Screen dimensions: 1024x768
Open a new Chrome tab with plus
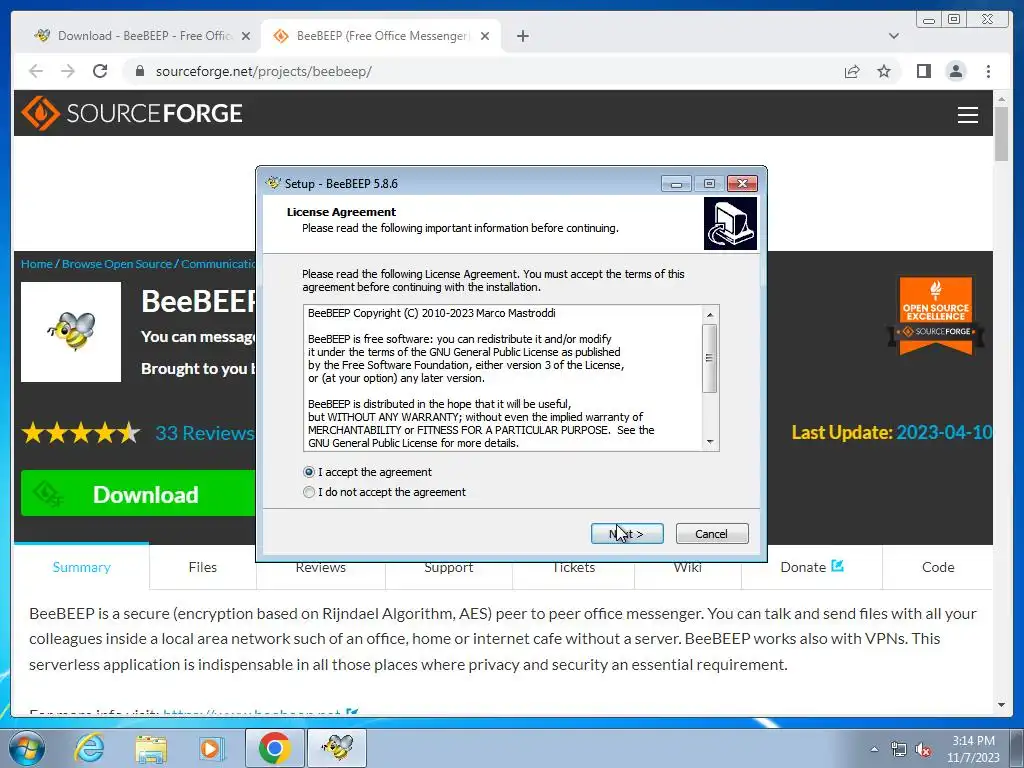point(522,36)
